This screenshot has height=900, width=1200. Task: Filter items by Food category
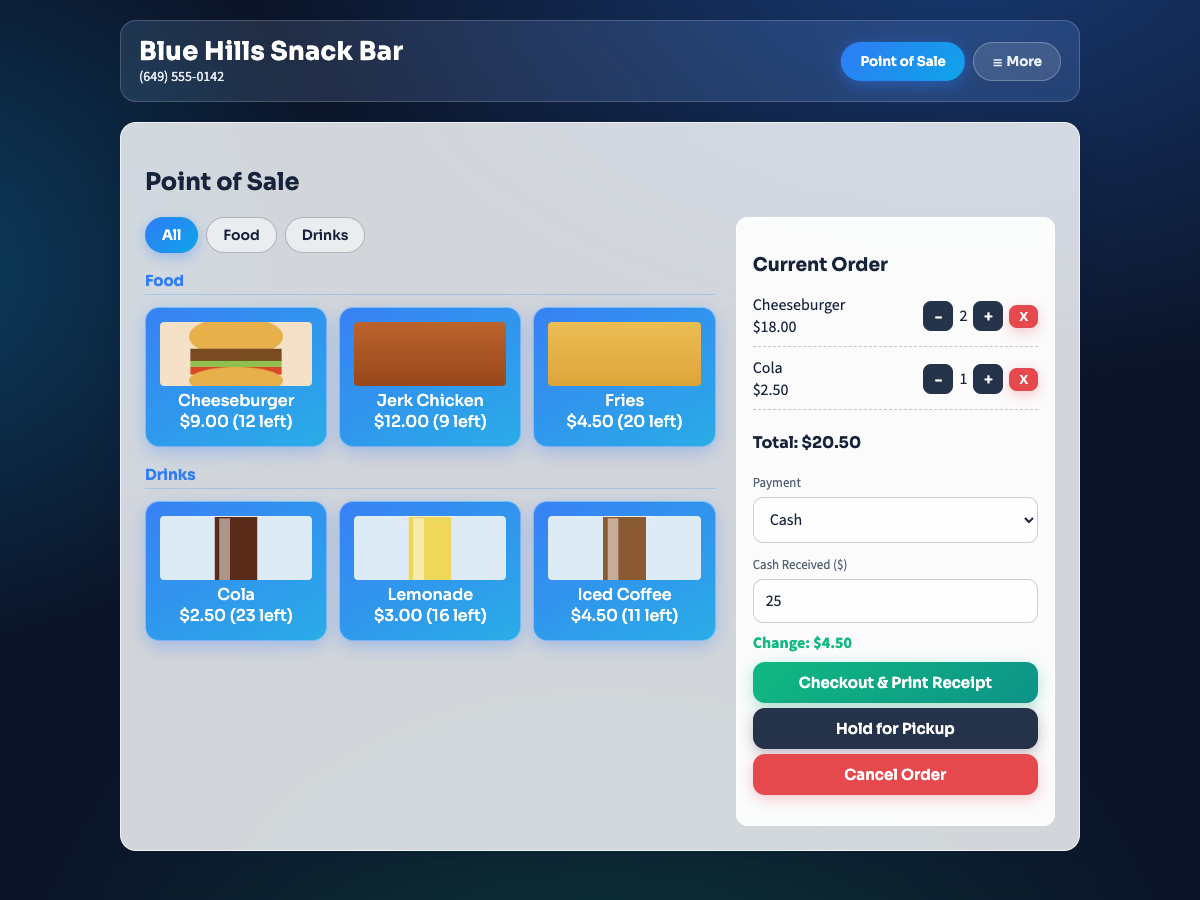241,235
